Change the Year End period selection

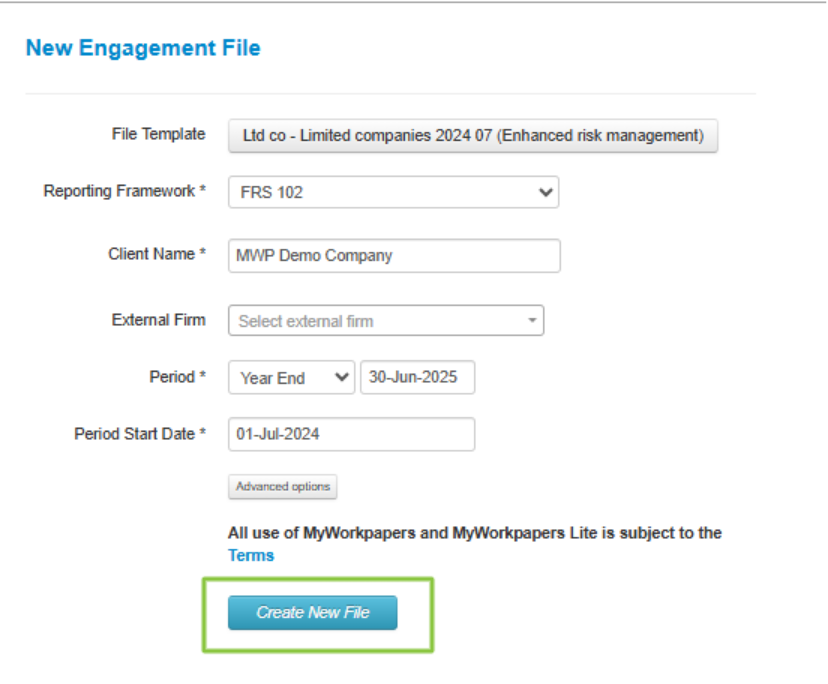click(x=291, y=377)
